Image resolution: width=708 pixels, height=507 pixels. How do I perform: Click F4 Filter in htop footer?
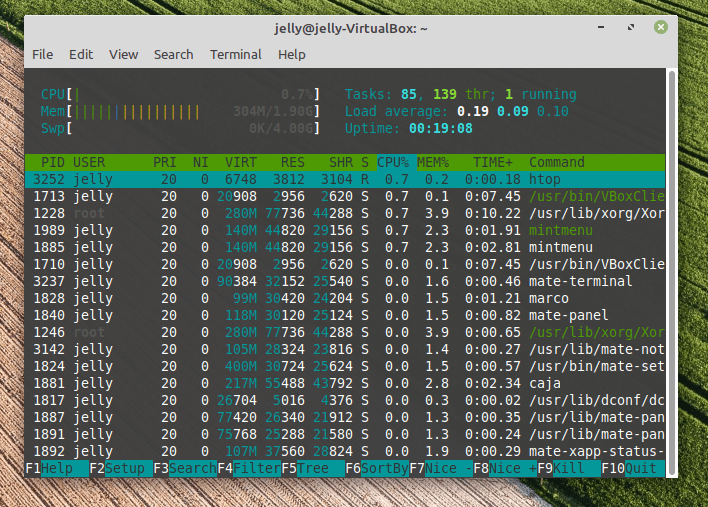coord(249,468)
